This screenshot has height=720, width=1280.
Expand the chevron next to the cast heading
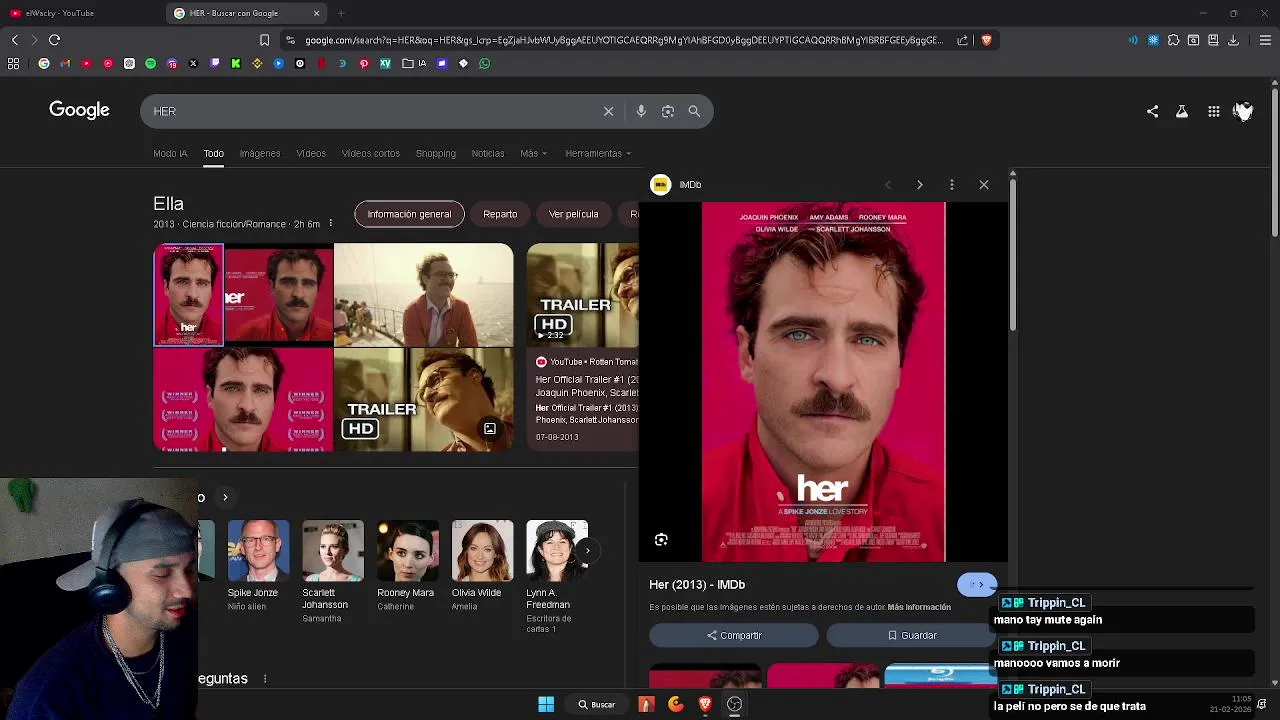225,497
